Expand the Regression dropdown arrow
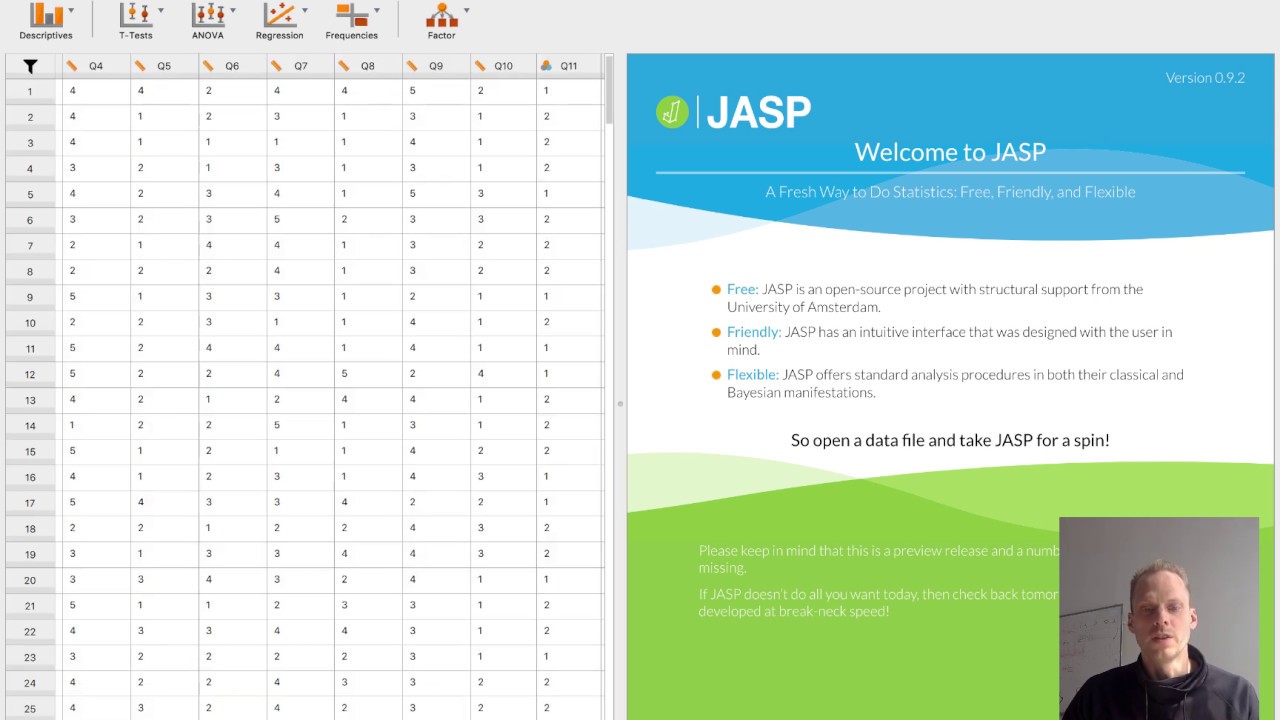 (305, 11)
